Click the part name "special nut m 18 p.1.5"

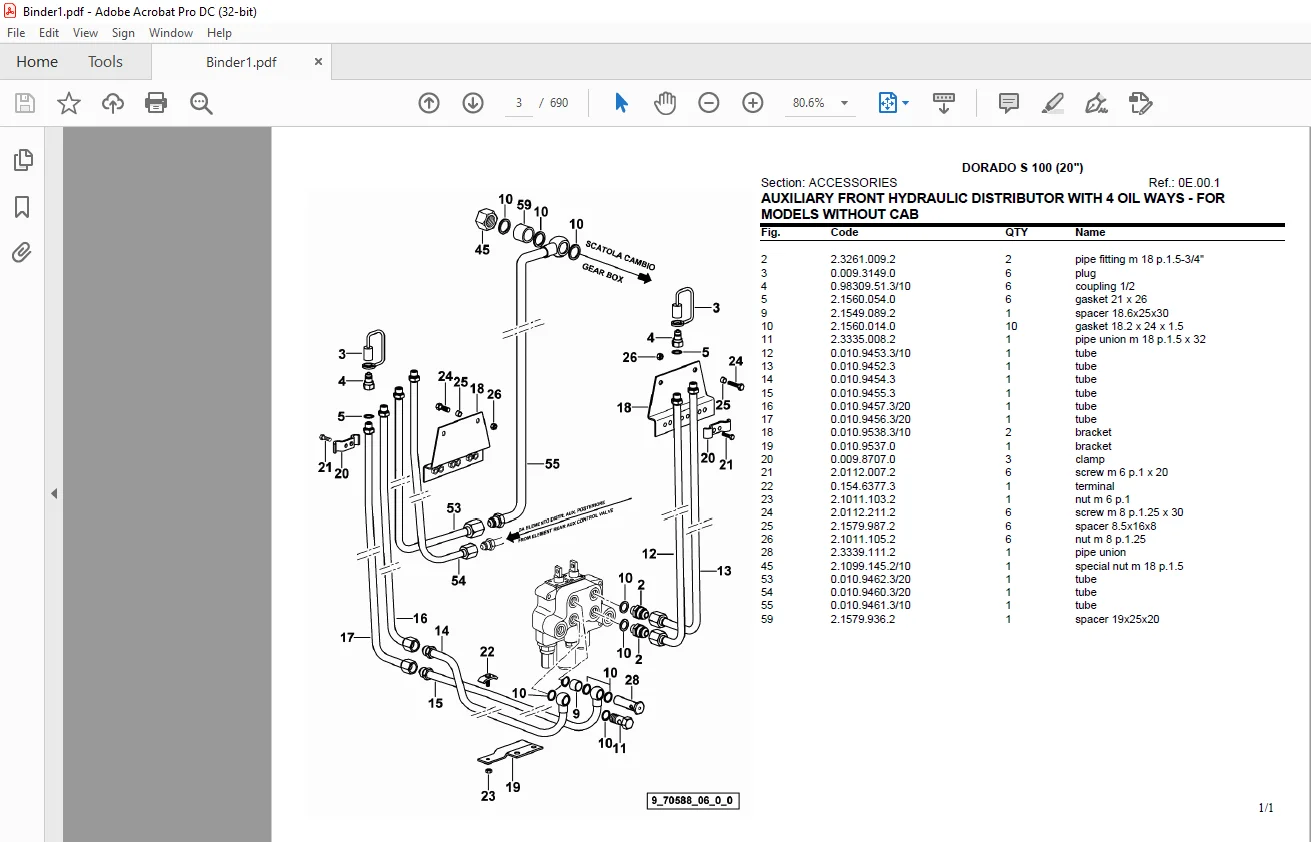[x=1129, y=566]
